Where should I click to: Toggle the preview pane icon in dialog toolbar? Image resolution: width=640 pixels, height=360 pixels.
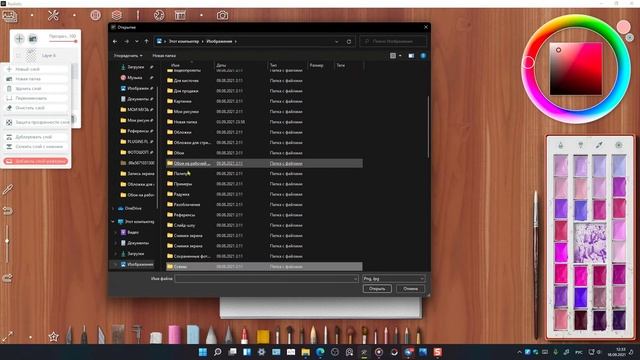pyautogui.click(x=411, y=56)
